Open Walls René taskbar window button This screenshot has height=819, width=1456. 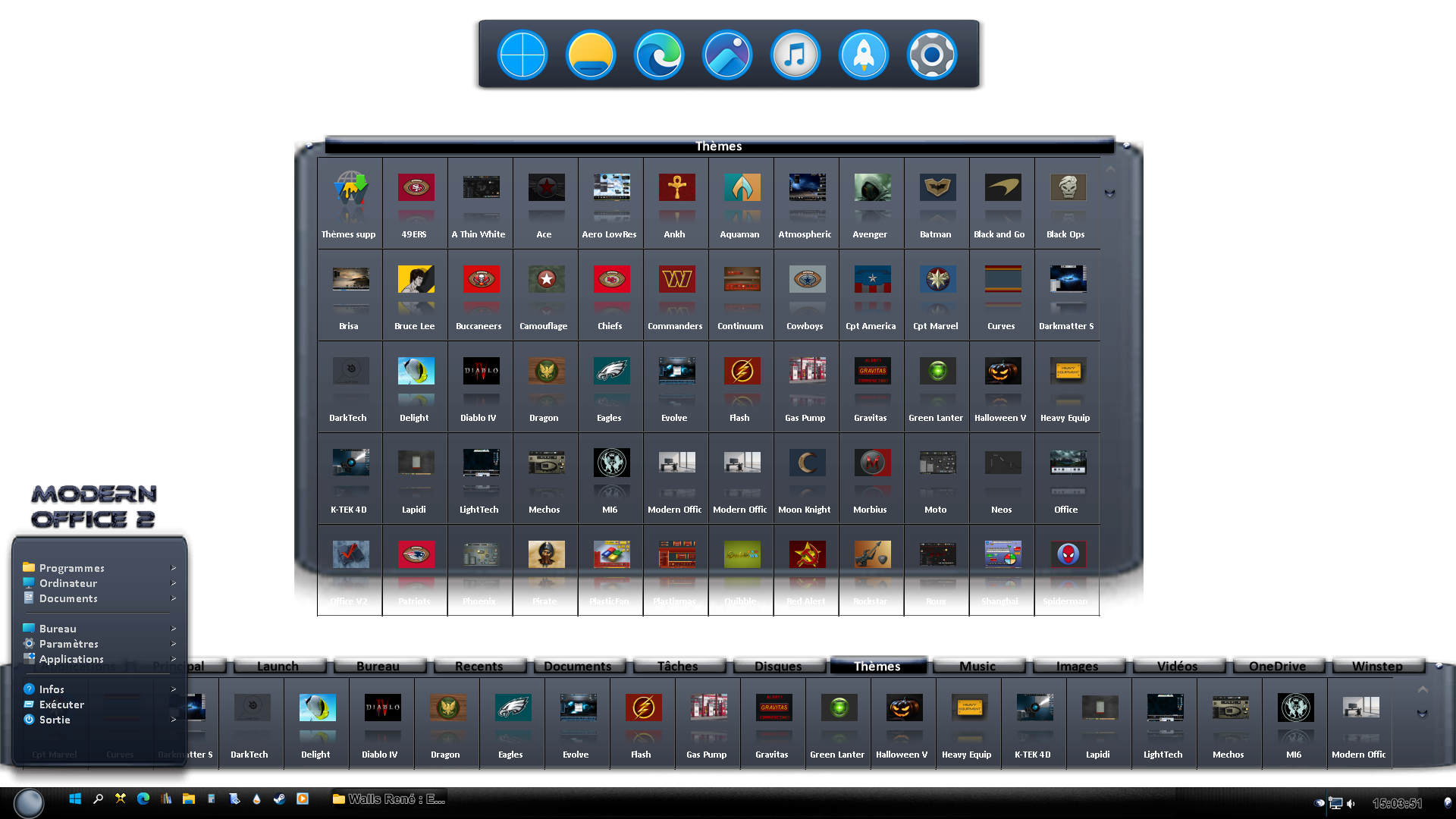tap(389, 799)
